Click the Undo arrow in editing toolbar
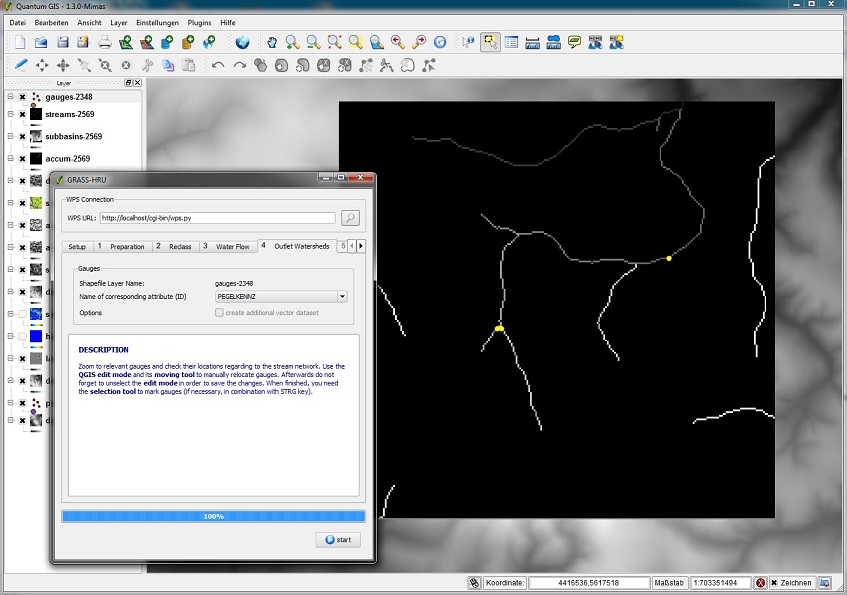Viewport: 847px width, 595px height. (218, 66)
